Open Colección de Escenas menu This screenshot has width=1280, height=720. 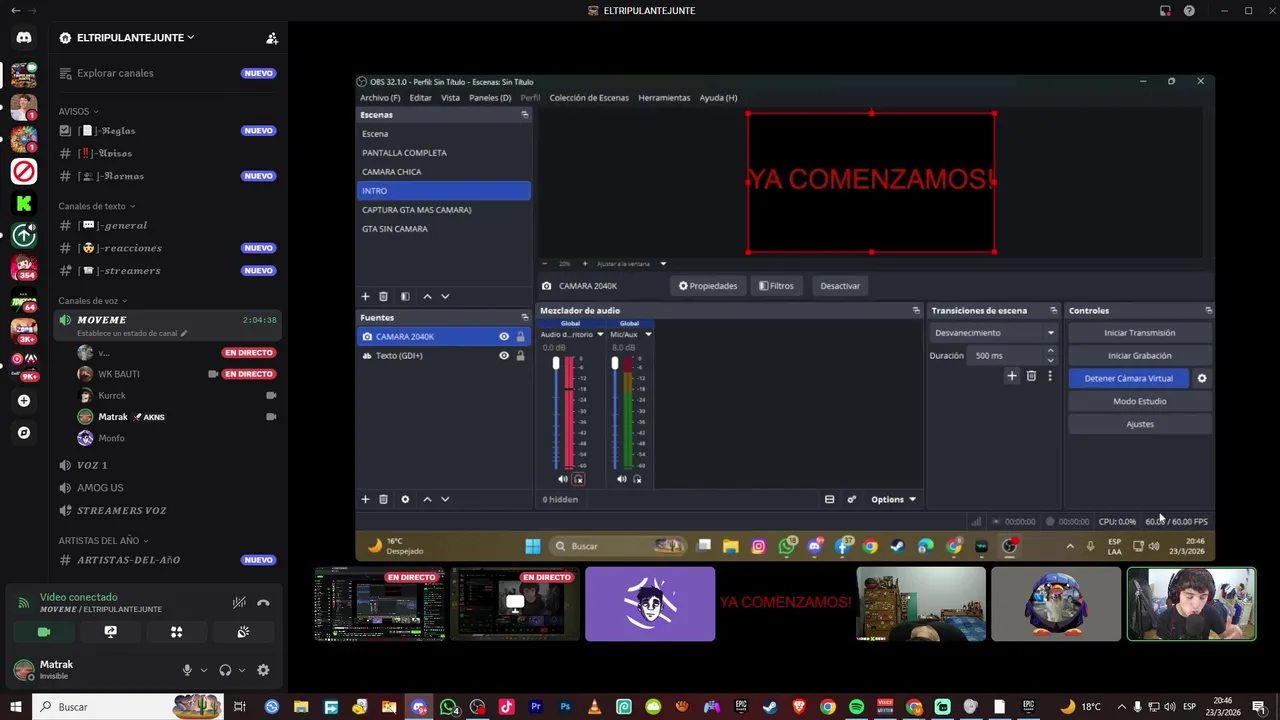[x=589, y=98]
